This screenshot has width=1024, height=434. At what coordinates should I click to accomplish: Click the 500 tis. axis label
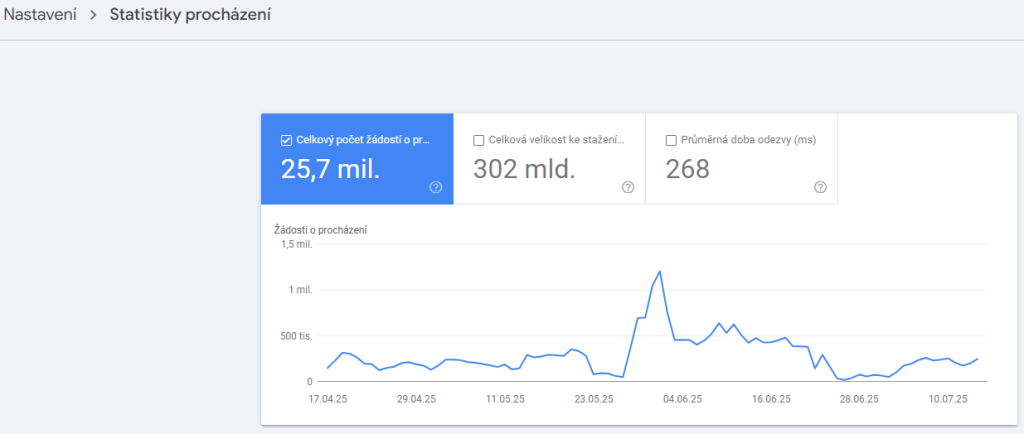coord(298,336)
